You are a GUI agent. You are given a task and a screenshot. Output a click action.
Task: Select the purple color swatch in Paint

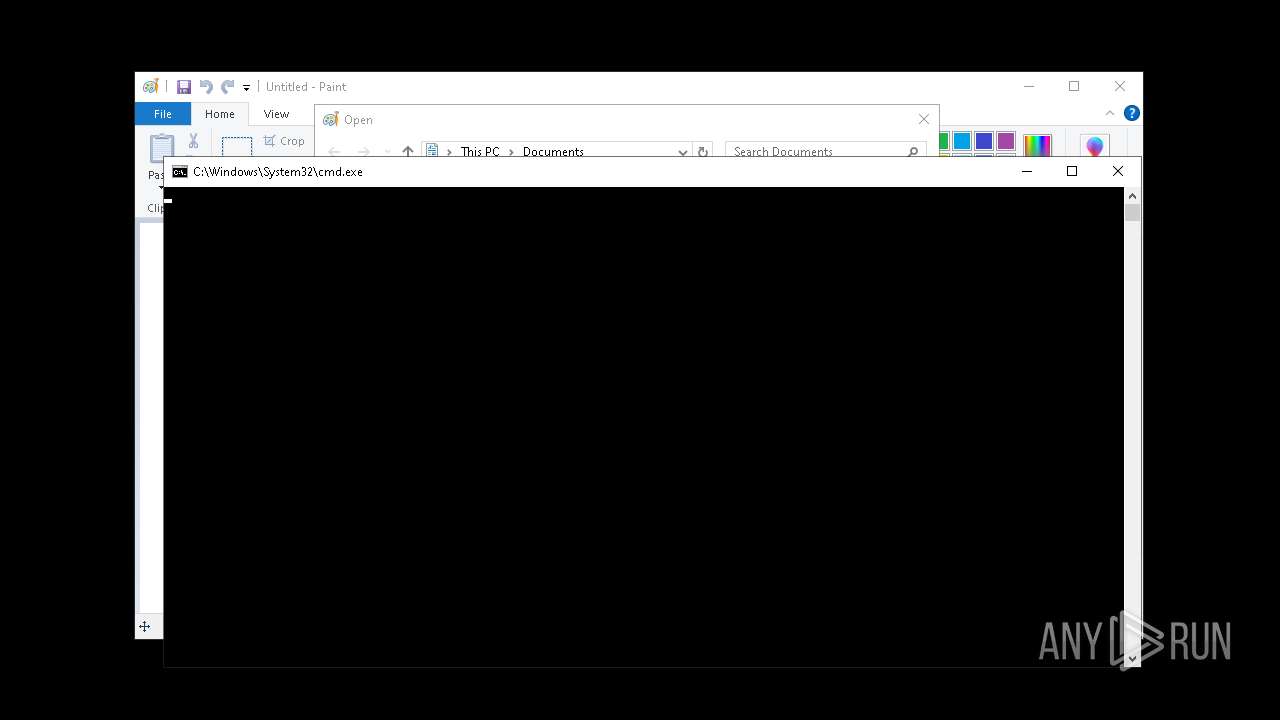click(1006, 141)
